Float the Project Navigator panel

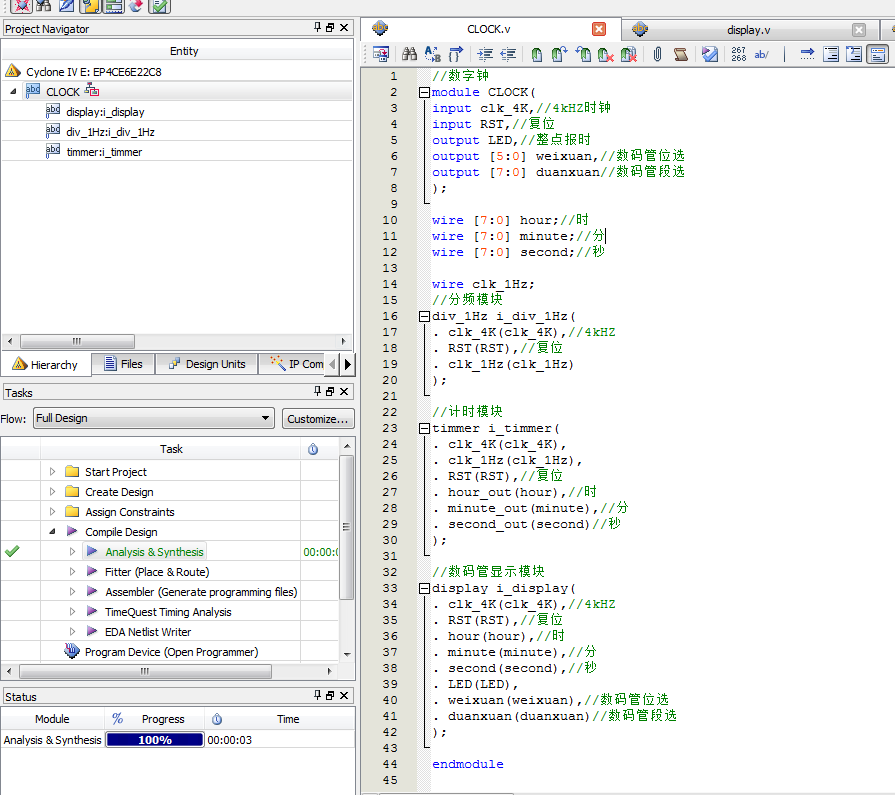tap(330, 27)
